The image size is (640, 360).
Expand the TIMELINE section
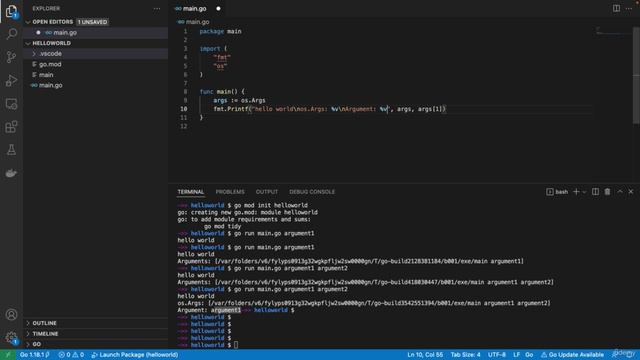(45, 334)
